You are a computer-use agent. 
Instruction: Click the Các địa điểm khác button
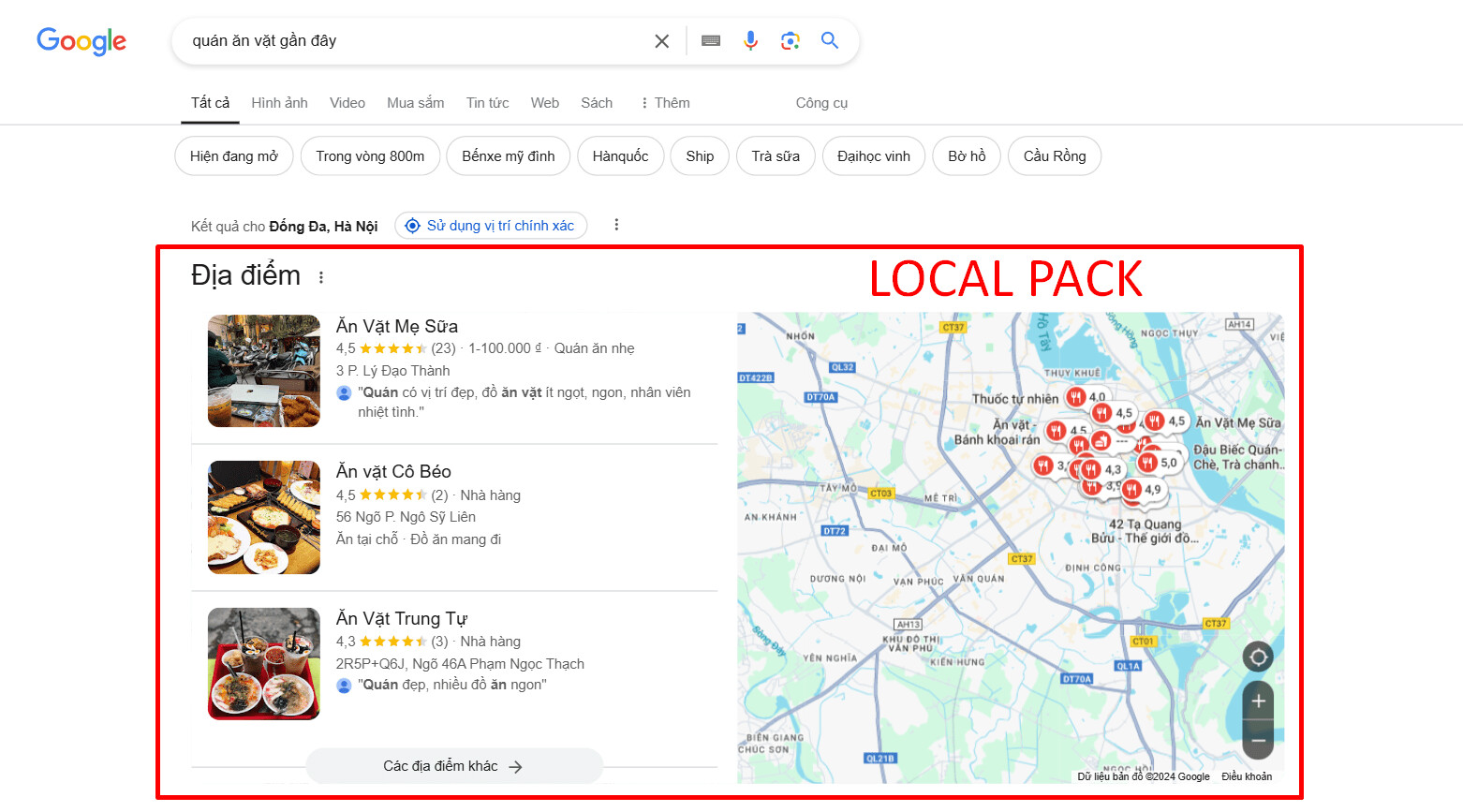(454, 766)
